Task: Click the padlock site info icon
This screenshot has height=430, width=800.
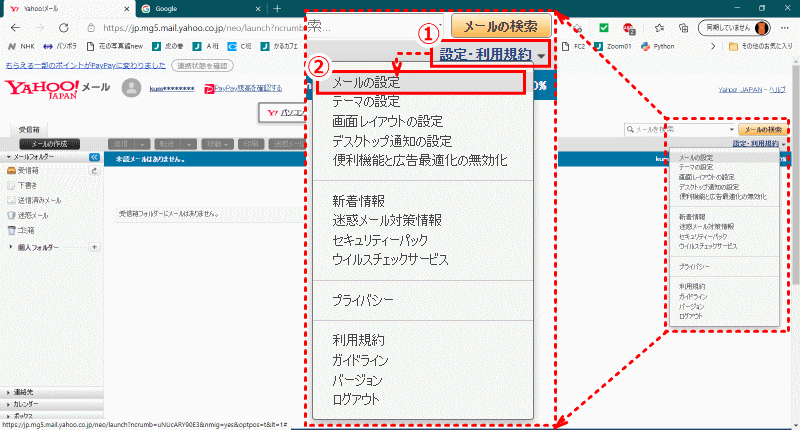Action: click(x=91, y=28)
